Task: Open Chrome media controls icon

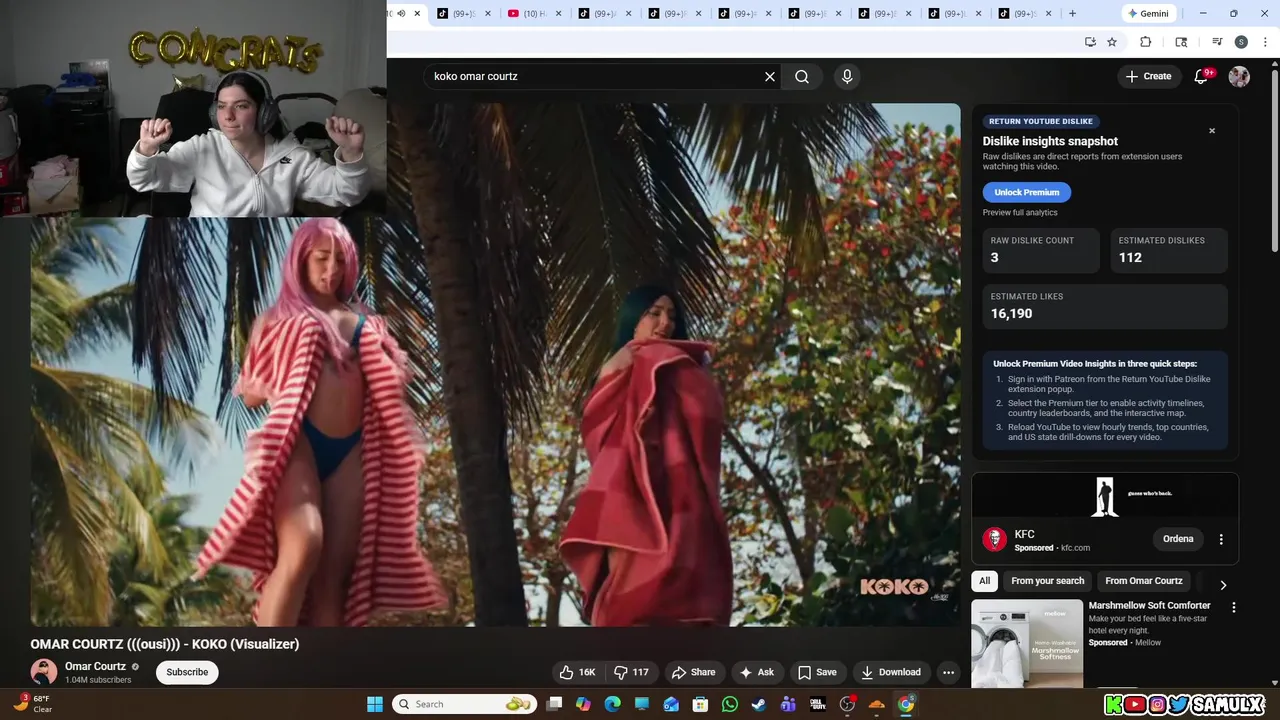Action: click(1217, 42)
